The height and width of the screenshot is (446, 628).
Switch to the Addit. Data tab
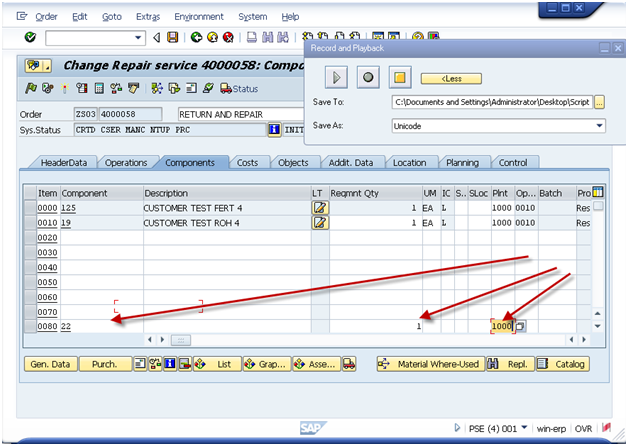[x=351, y=163]
